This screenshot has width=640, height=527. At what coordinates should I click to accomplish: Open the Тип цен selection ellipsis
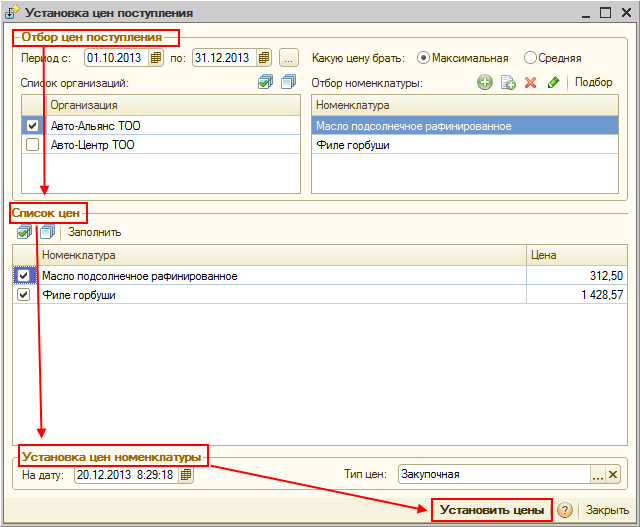click(x=598, y=475)
